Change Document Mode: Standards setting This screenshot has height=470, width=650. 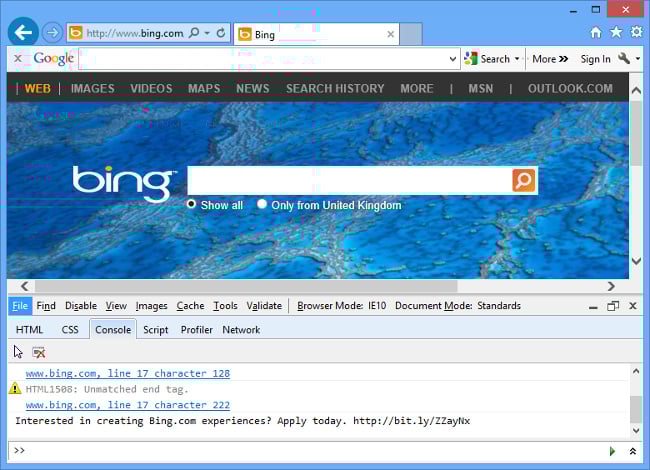pos(458,306)
